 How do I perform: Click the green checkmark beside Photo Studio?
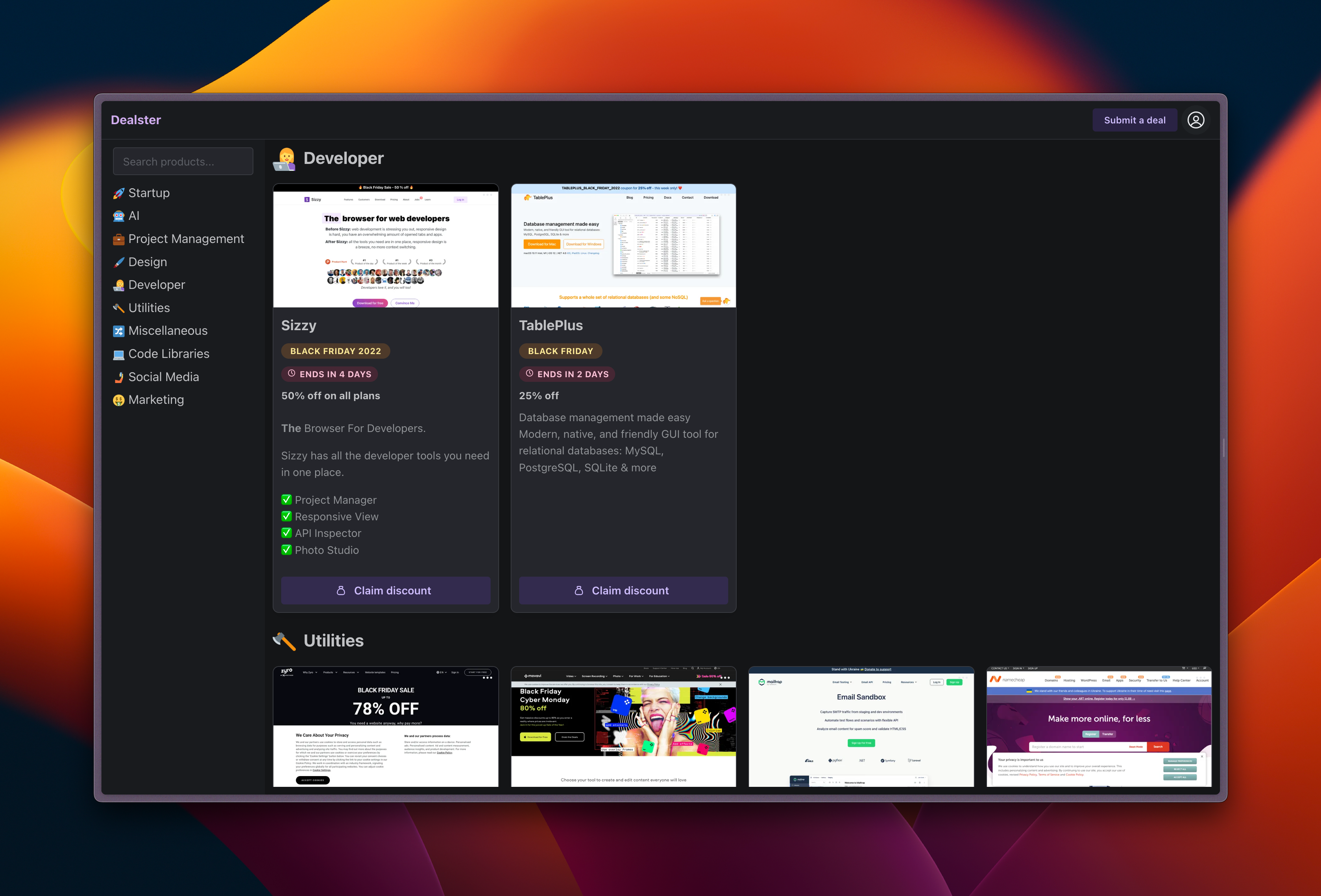point(287,550)
